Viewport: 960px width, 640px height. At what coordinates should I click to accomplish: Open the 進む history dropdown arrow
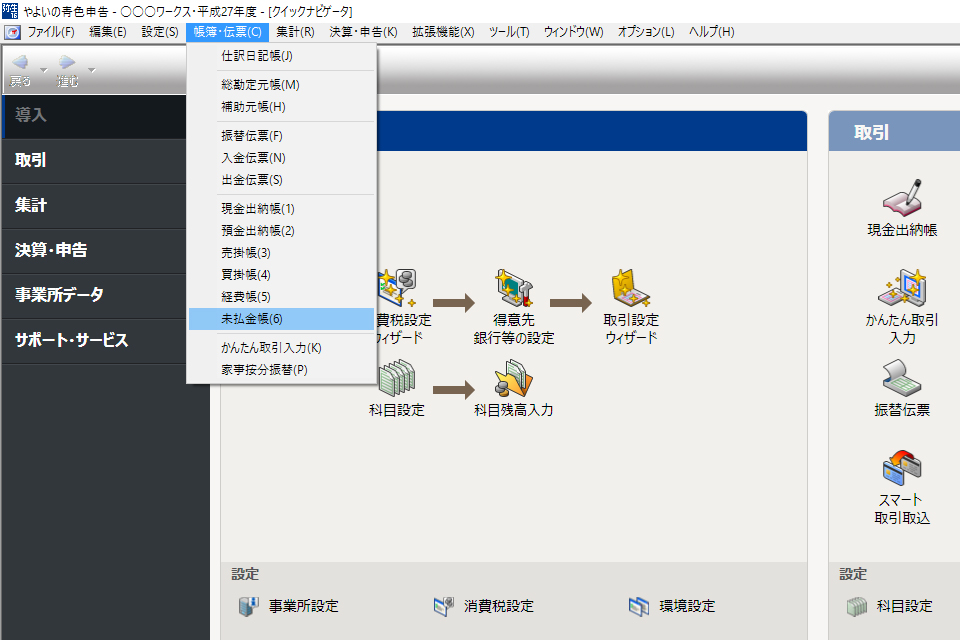(92, 70)
